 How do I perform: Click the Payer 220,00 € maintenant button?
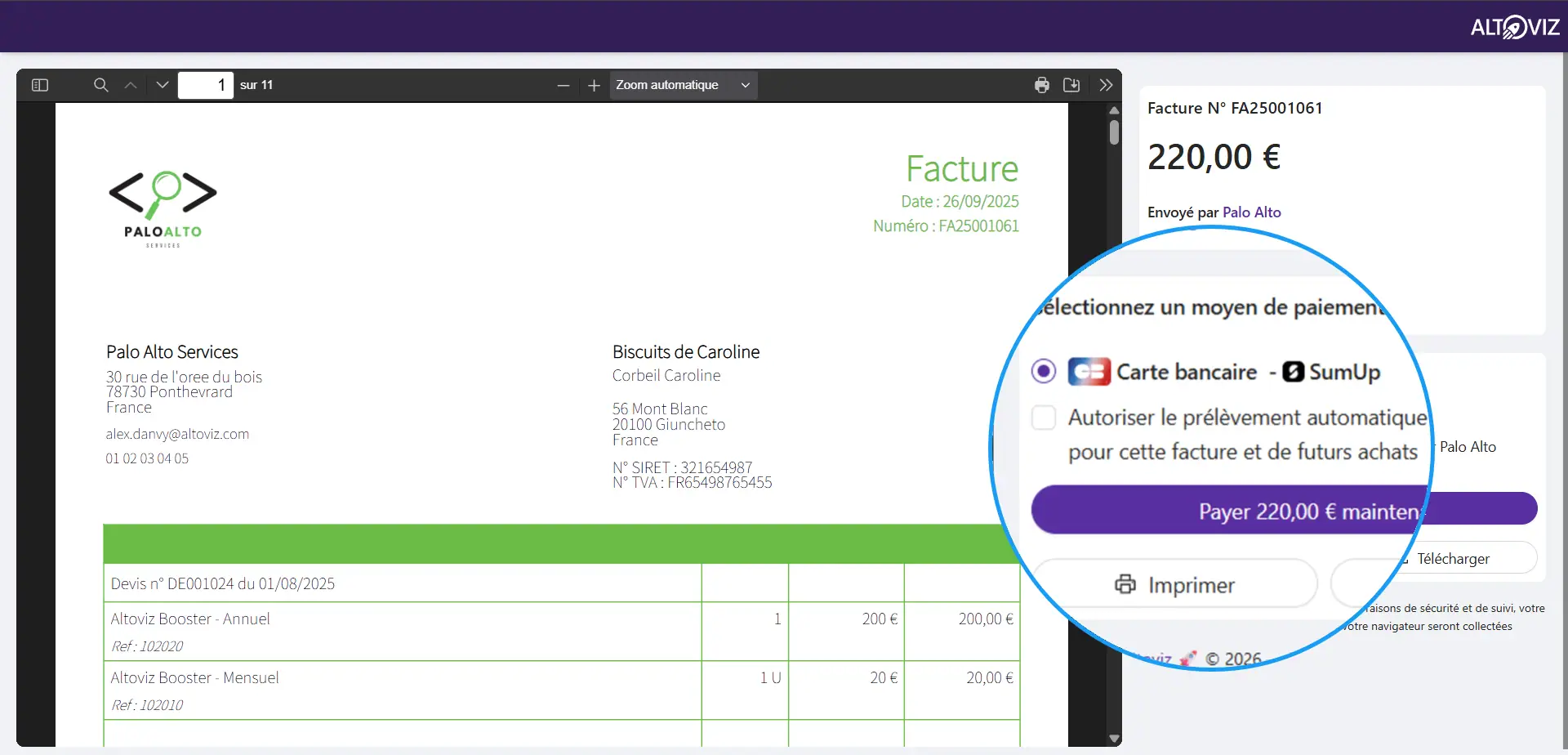(1284, 510)
